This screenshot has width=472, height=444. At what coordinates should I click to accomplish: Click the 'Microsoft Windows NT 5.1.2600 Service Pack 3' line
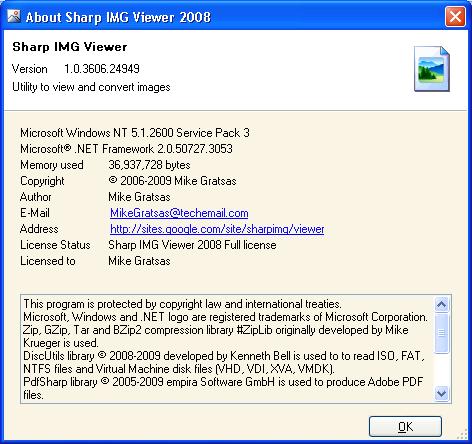tap(135, 133)
